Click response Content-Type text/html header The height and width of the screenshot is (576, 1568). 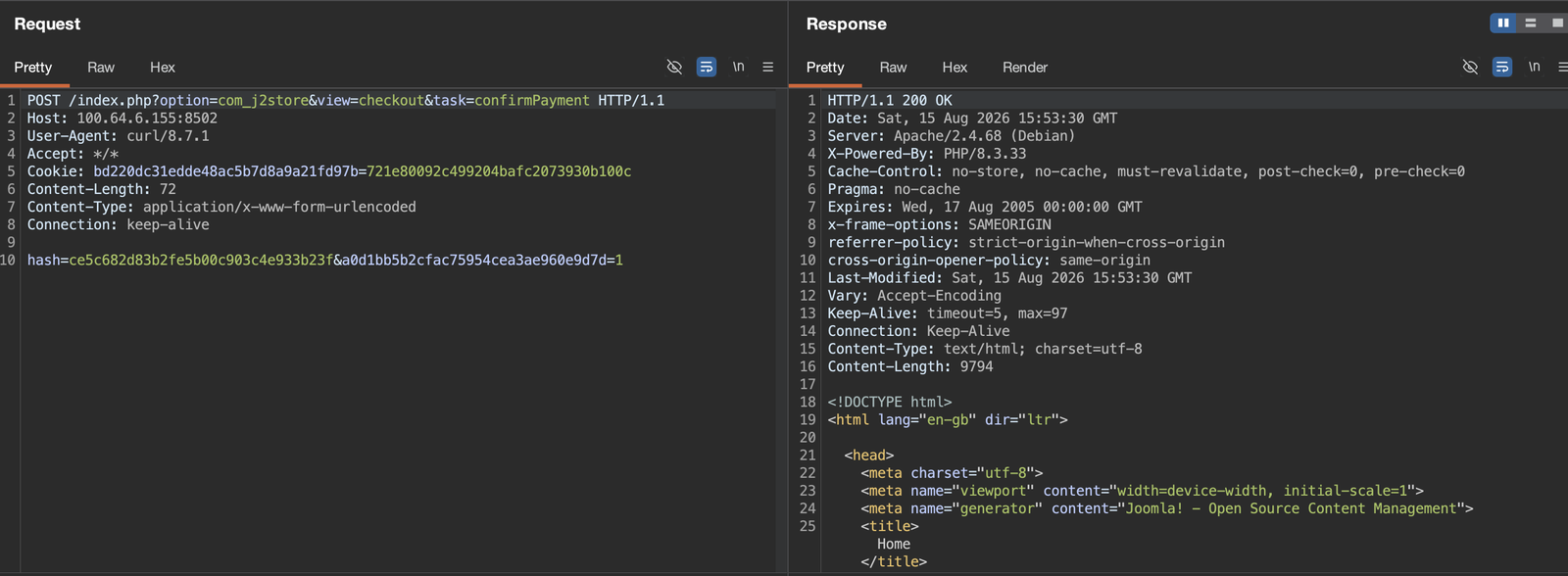985,348
